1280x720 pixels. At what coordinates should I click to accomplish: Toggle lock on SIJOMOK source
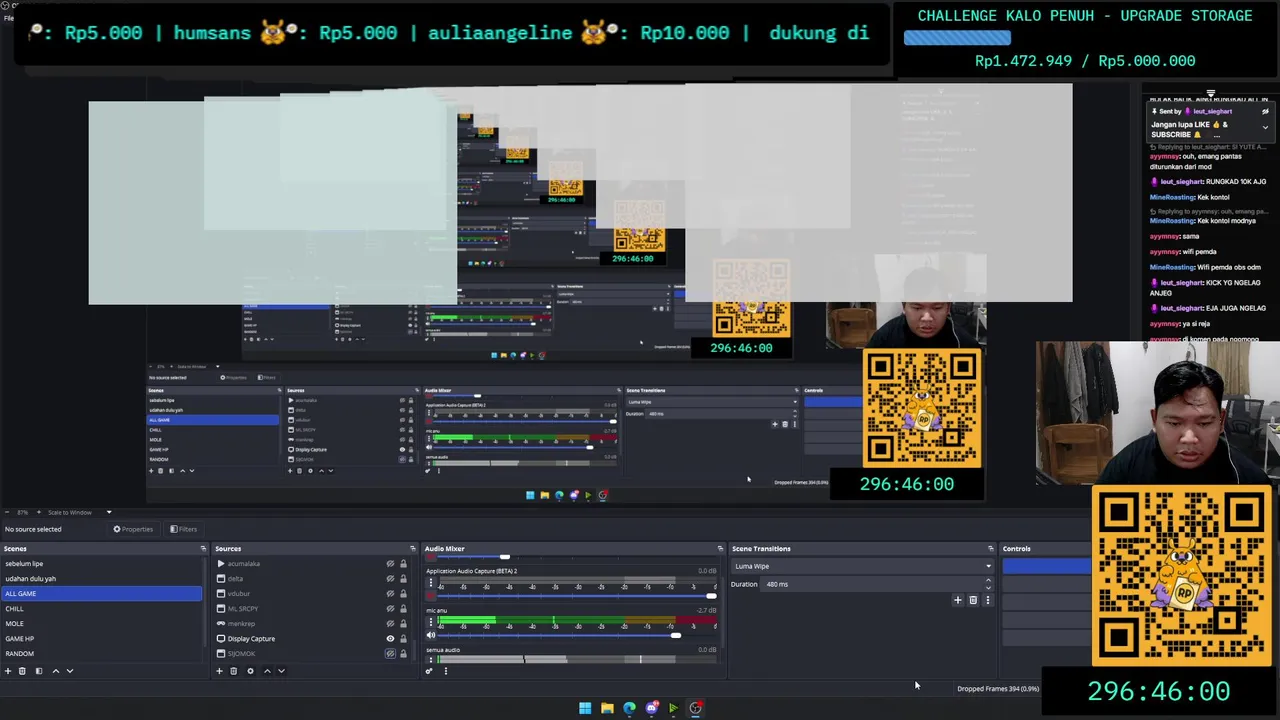pos(403,654)
